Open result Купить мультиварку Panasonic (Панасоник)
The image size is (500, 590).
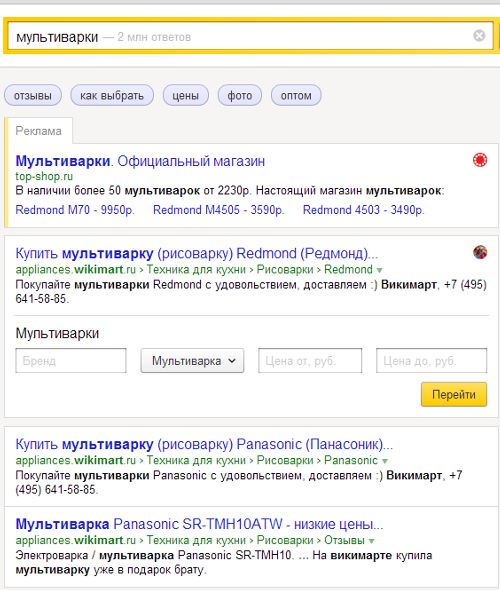tap(204, 444)
